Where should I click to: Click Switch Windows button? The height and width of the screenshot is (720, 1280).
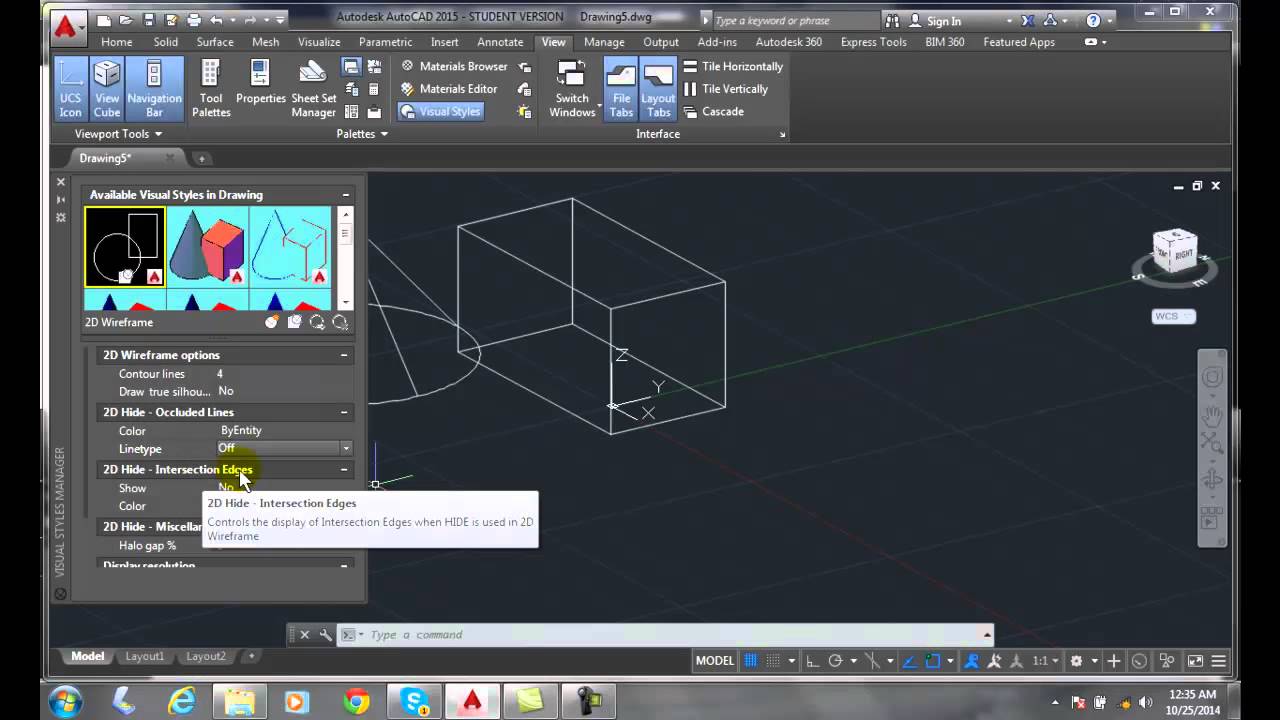click(x=572, y=89)
